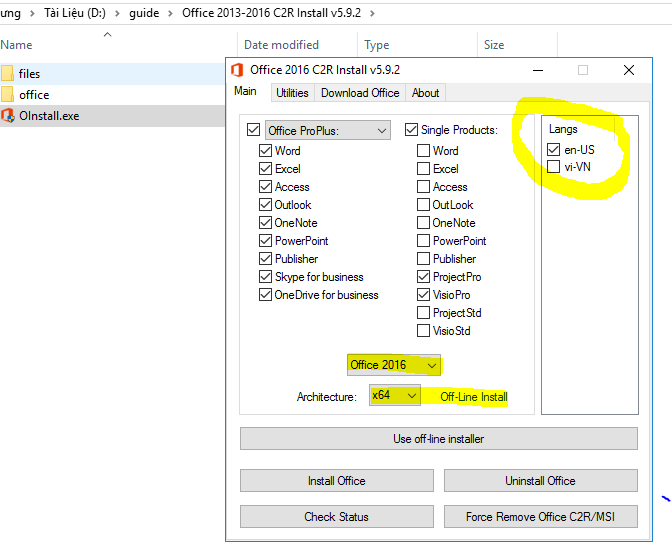Open the Office 2016 version dropdown

[394, 365]
